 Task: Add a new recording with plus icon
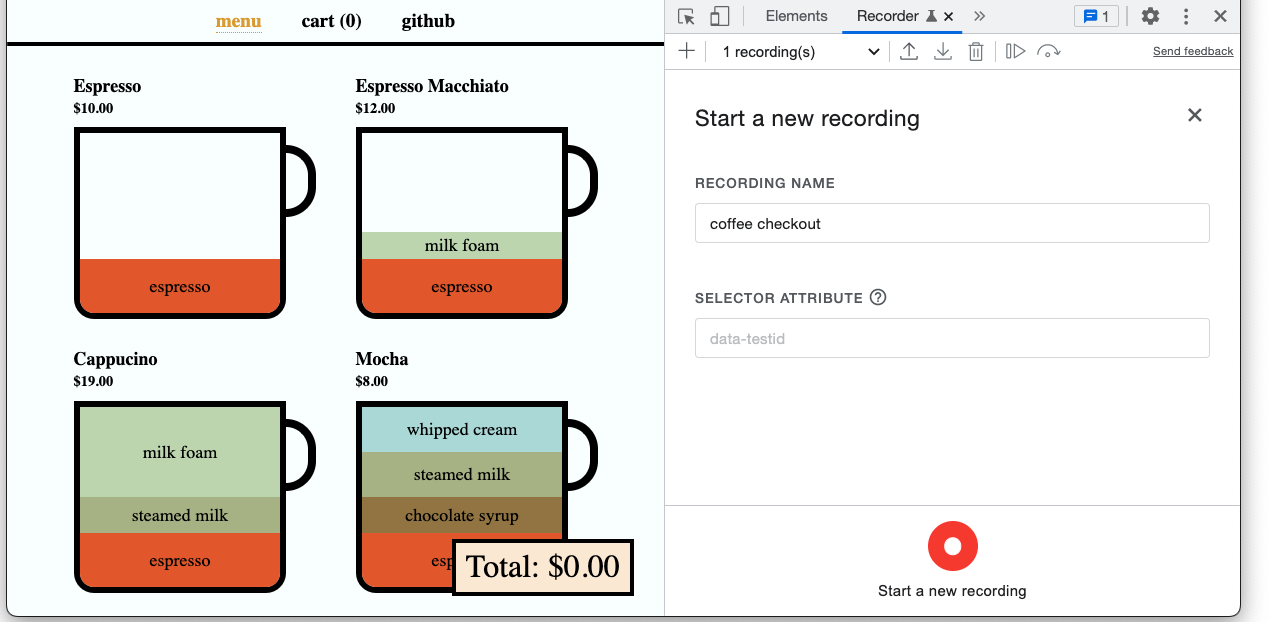pyautogui.click(x=686, y=51)
